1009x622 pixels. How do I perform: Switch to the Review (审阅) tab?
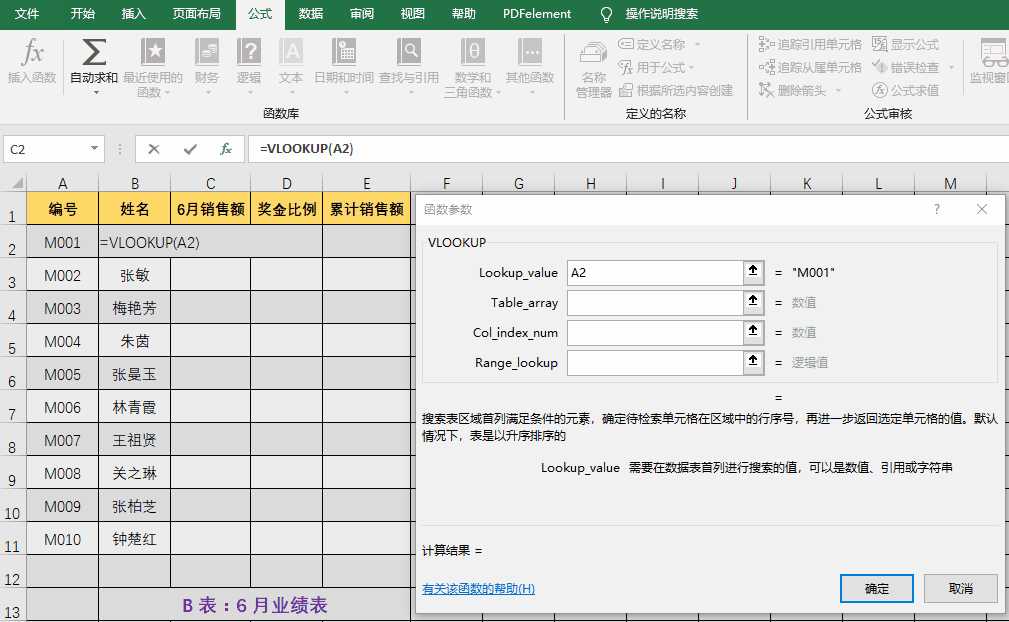(362, 14)
